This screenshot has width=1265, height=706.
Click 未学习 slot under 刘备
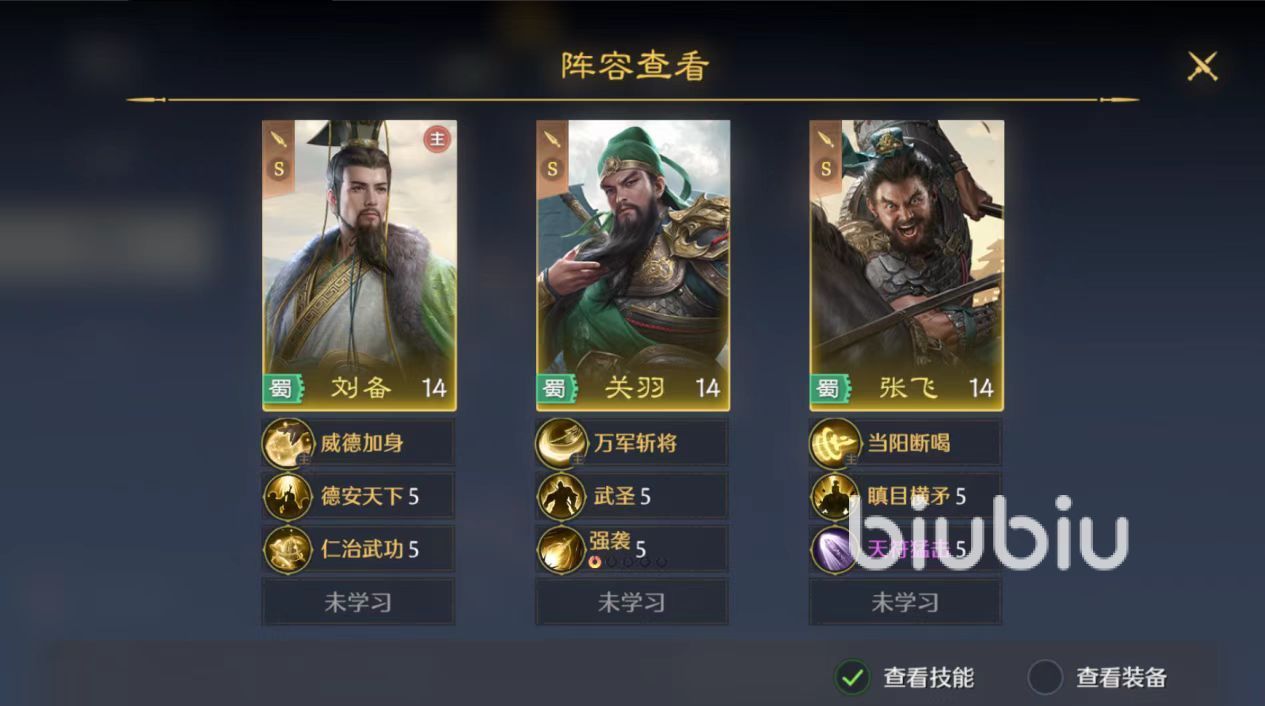[358, 602]
